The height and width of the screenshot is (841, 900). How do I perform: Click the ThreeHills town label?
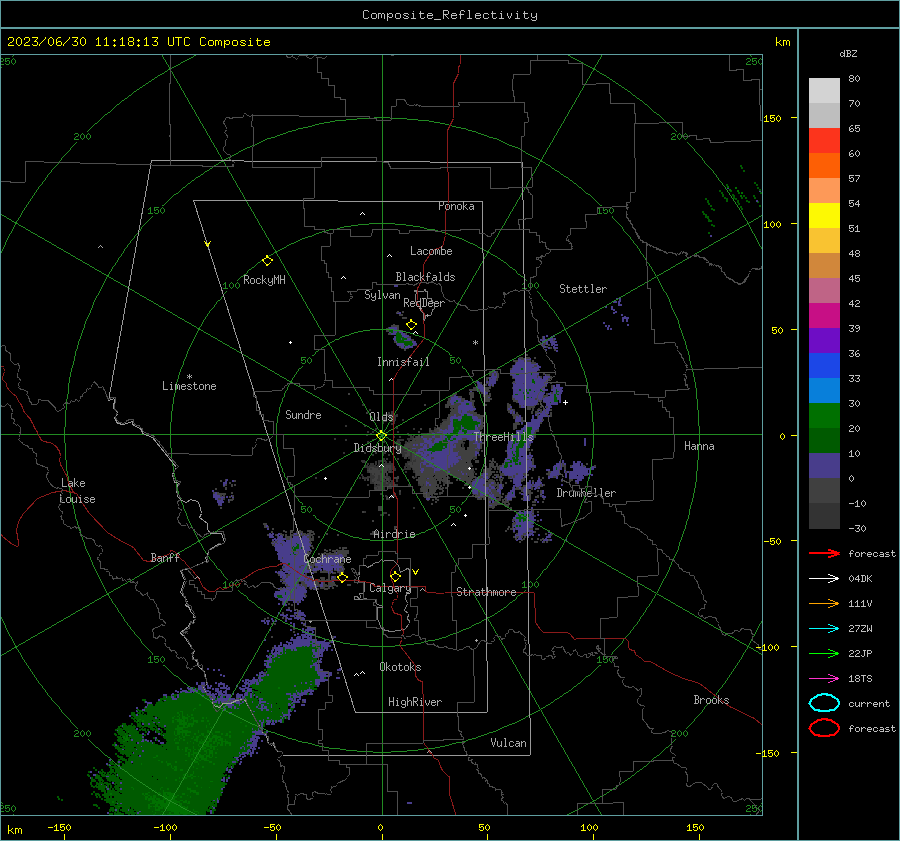pyautogui.click(x=503, y=437)
